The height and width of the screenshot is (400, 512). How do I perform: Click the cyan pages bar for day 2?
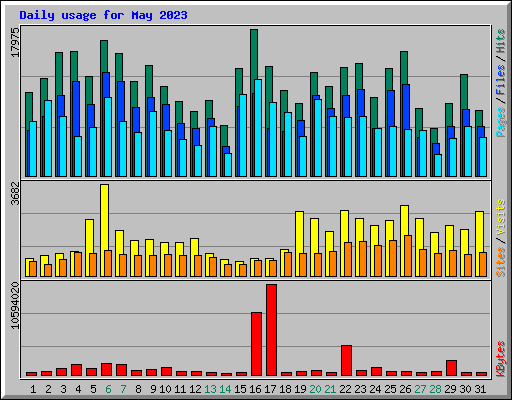click(x=48, y=138)
